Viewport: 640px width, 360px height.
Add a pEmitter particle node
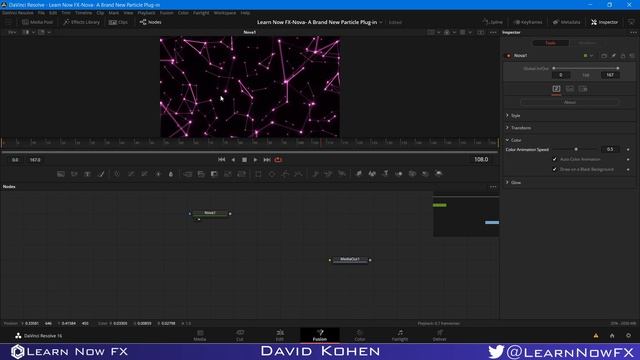pos(316,174)
